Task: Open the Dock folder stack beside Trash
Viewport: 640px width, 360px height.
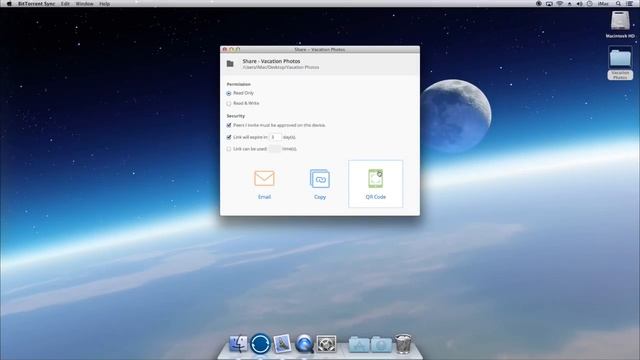Action: coord(381,344)
